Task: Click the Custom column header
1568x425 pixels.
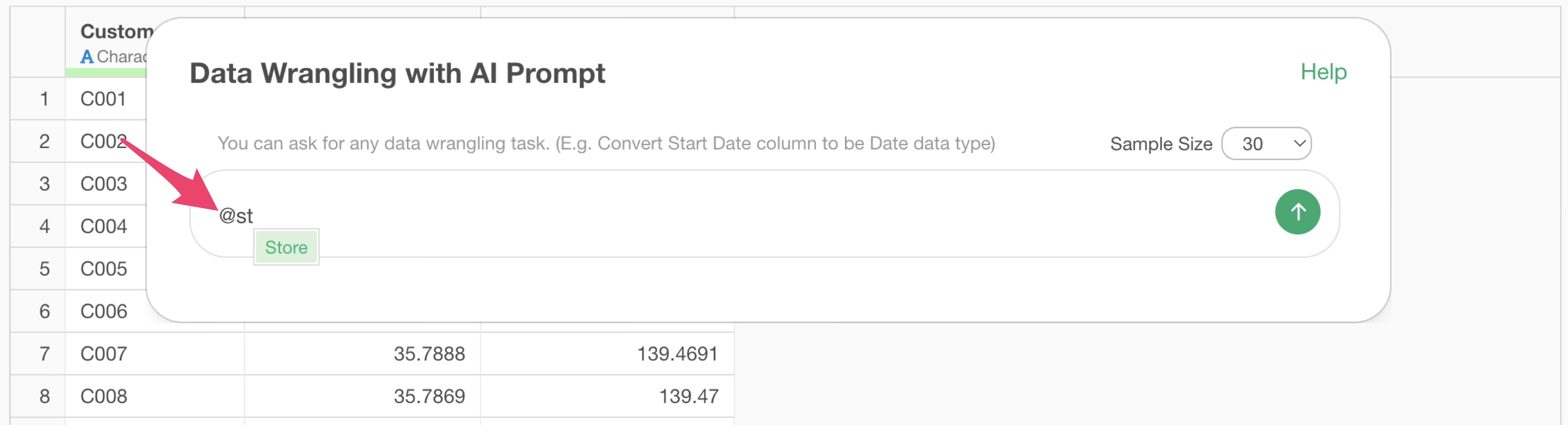Action: [116, 31]
